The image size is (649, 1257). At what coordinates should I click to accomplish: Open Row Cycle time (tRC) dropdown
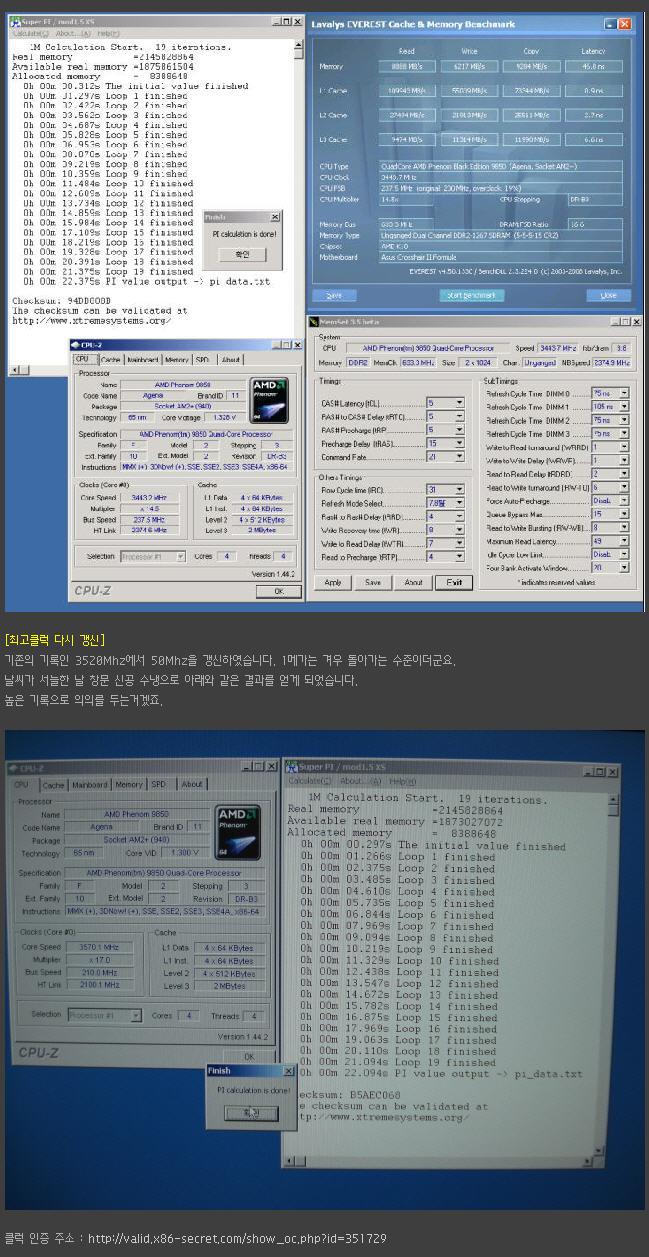445,490
